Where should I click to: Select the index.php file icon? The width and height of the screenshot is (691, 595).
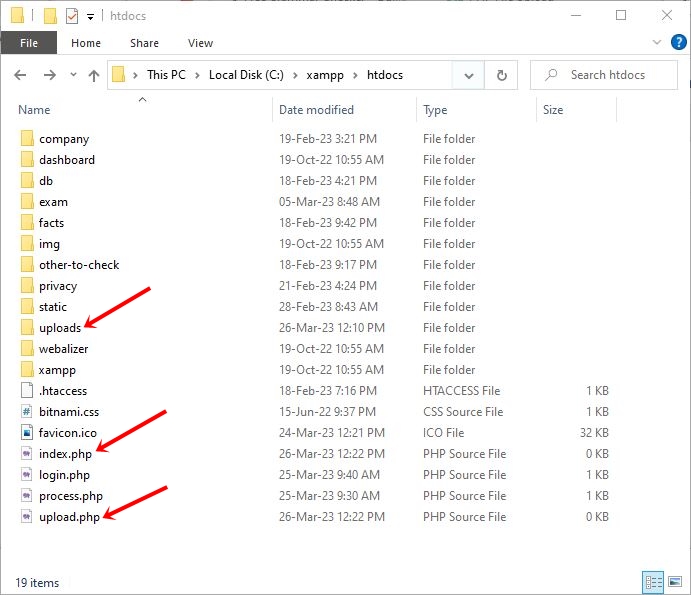(x=27, y=454)
